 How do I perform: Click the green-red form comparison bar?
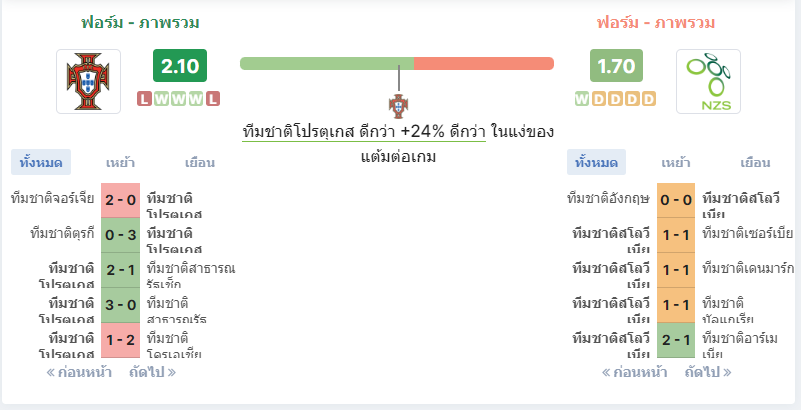point(397,63)
